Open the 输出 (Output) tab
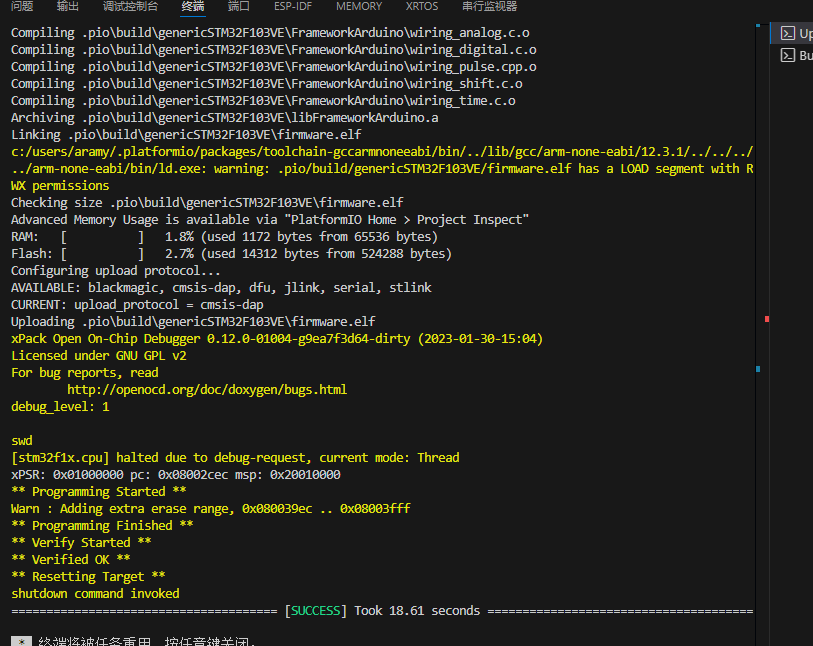813x646 pixels. (x=68, y=6)
